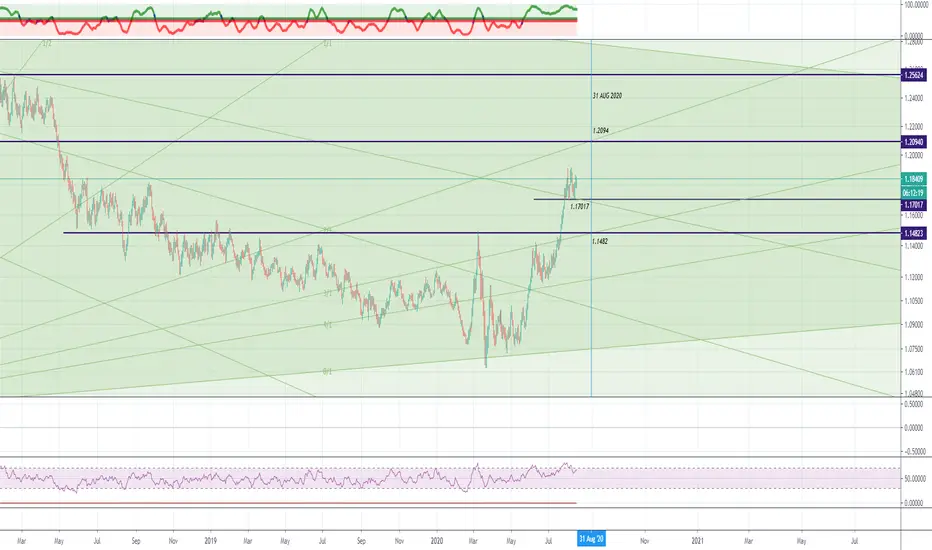Click the 1.10500 price scale value
932x550 pixels.
[914, 301]
